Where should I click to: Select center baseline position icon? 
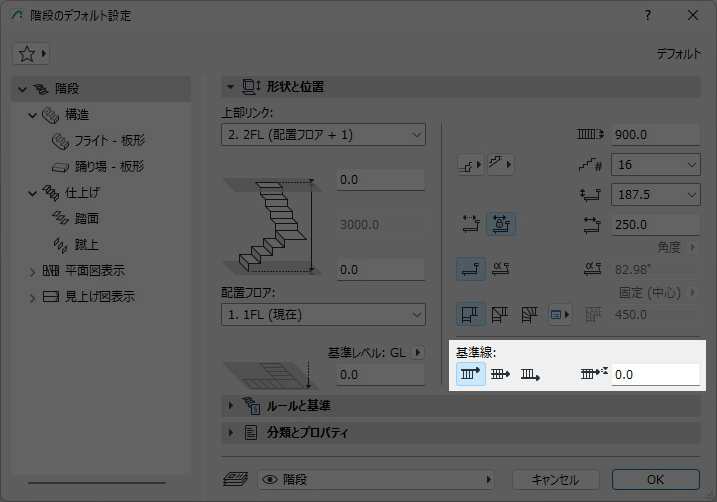[501, 375]
